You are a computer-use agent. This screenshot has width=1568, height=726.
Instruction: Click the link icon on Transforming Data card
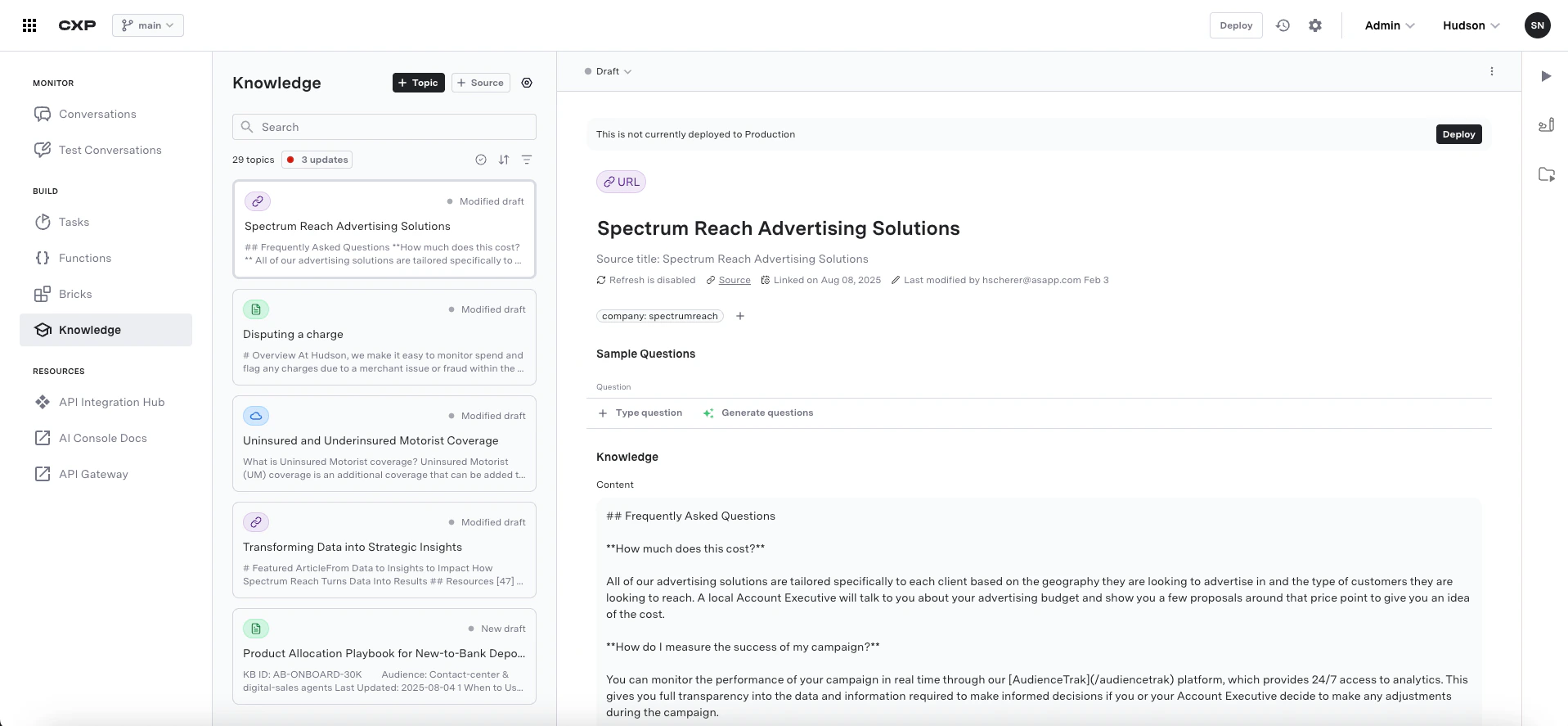coord(256,522)
